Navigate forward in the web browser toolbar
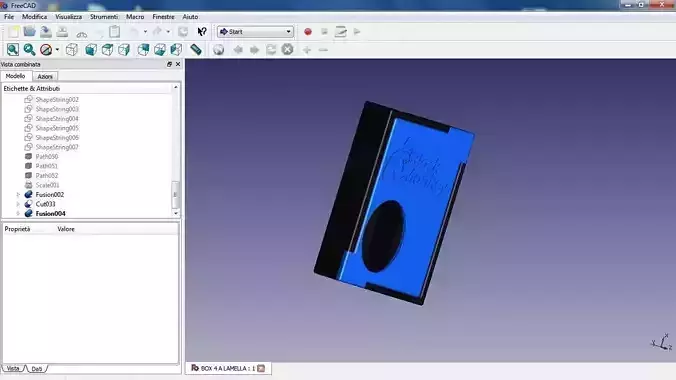The width and height of the screenshot is (676, 380). tap(254, 50)
